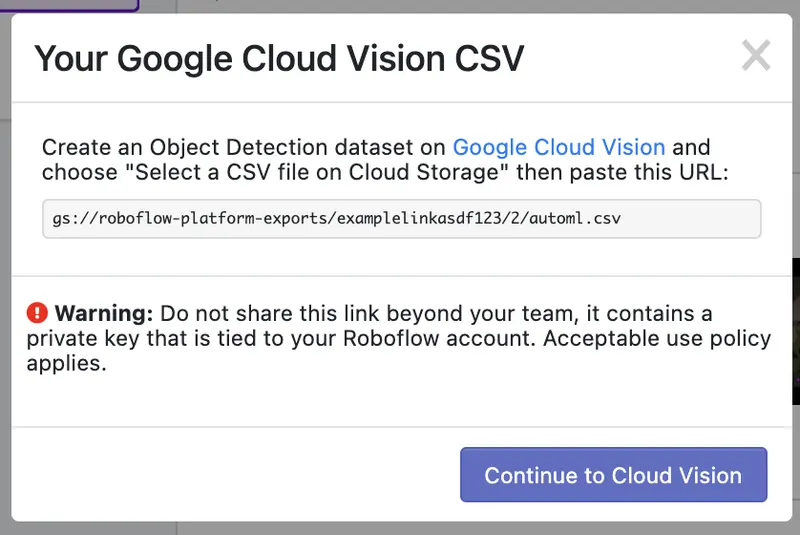This screenshot has height=535, width=800.
Task: Click the "Acceptable use policy" text
Action: 657,338
